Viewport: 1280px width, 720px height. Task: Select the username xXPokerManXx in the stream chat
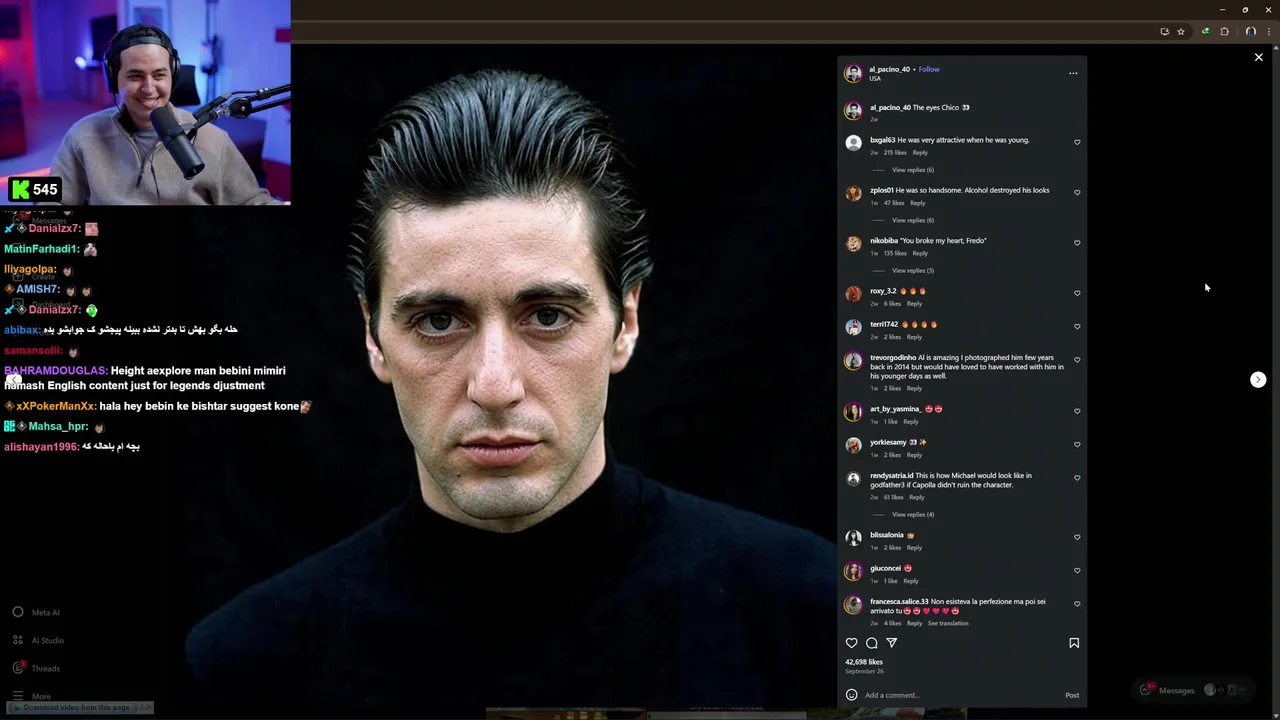56,406
